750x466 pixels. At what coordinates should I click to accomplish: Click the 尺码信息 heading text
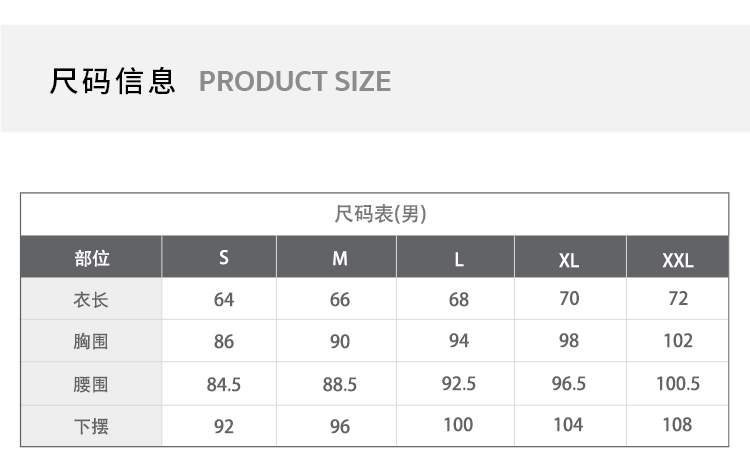point(113,81)
